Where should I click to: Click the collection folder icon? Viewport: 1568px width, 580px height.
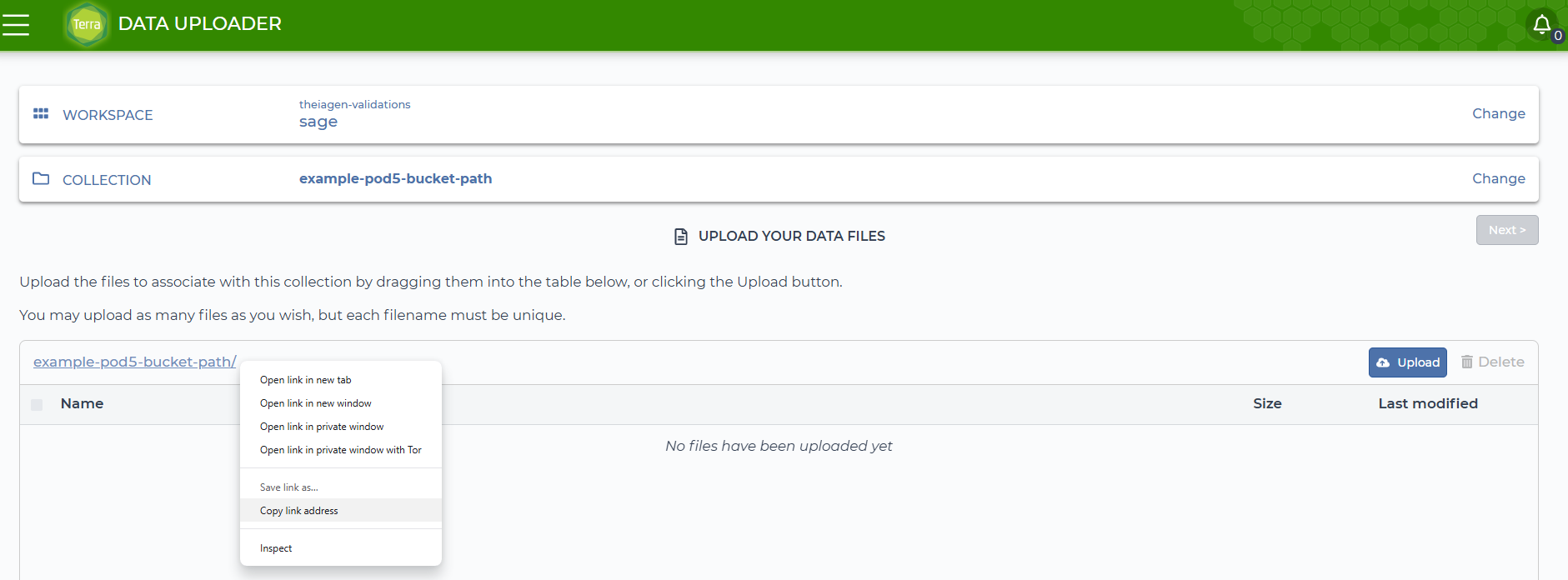tap(41, 178)
